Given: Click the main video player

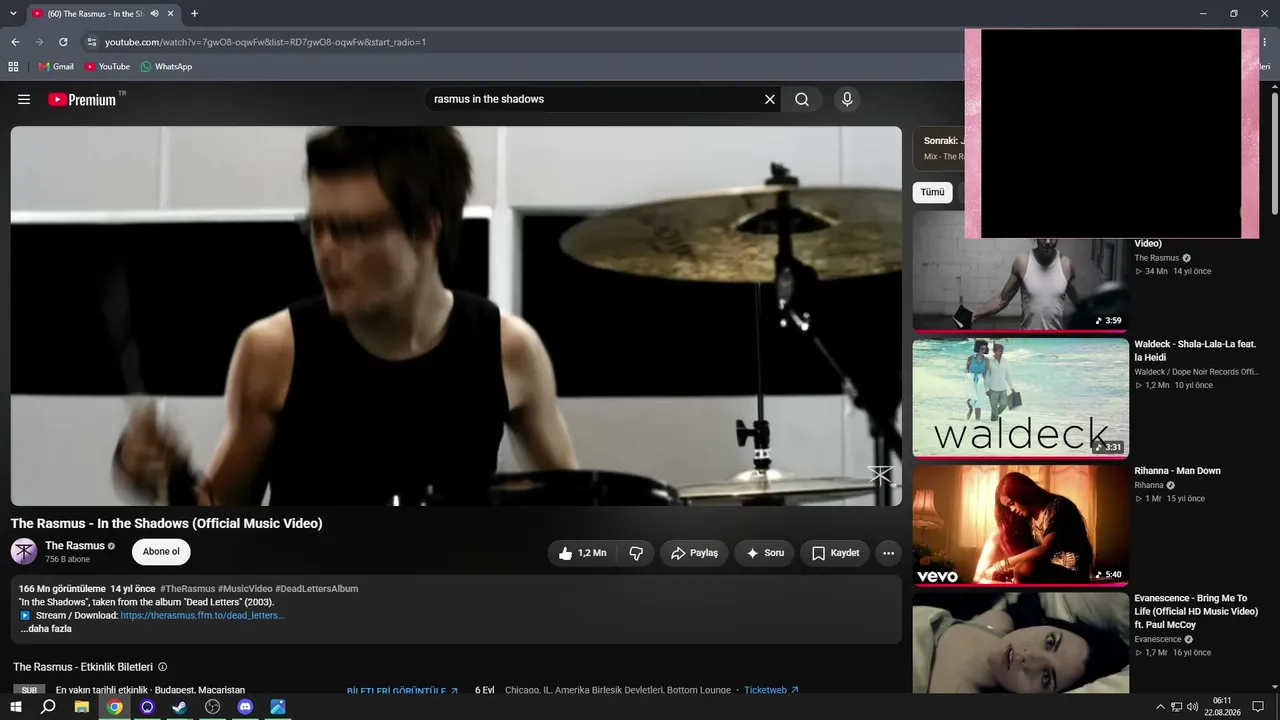Looking at the screenshot, I should point(456,316).
